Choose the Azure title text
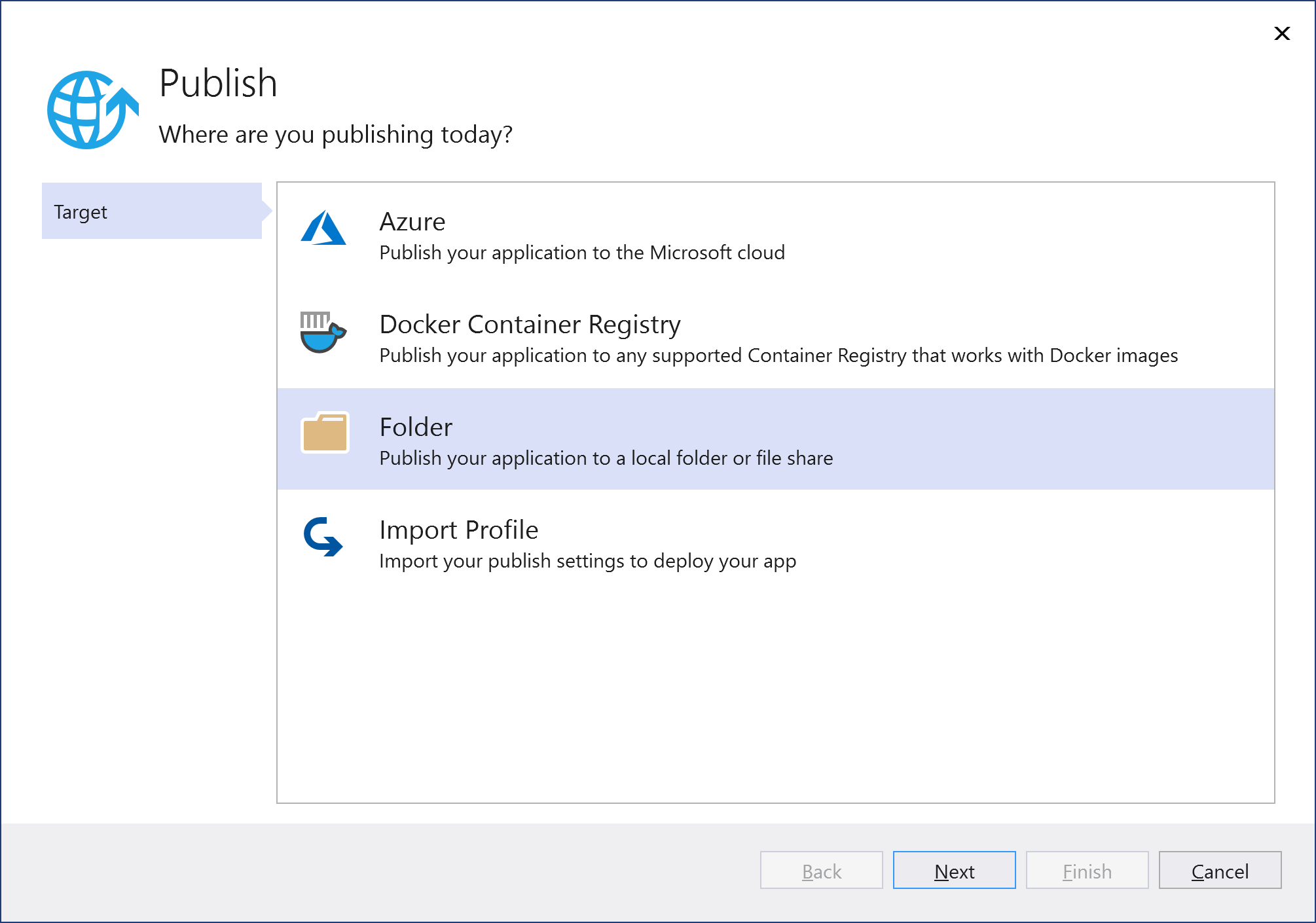 [412, 222]
